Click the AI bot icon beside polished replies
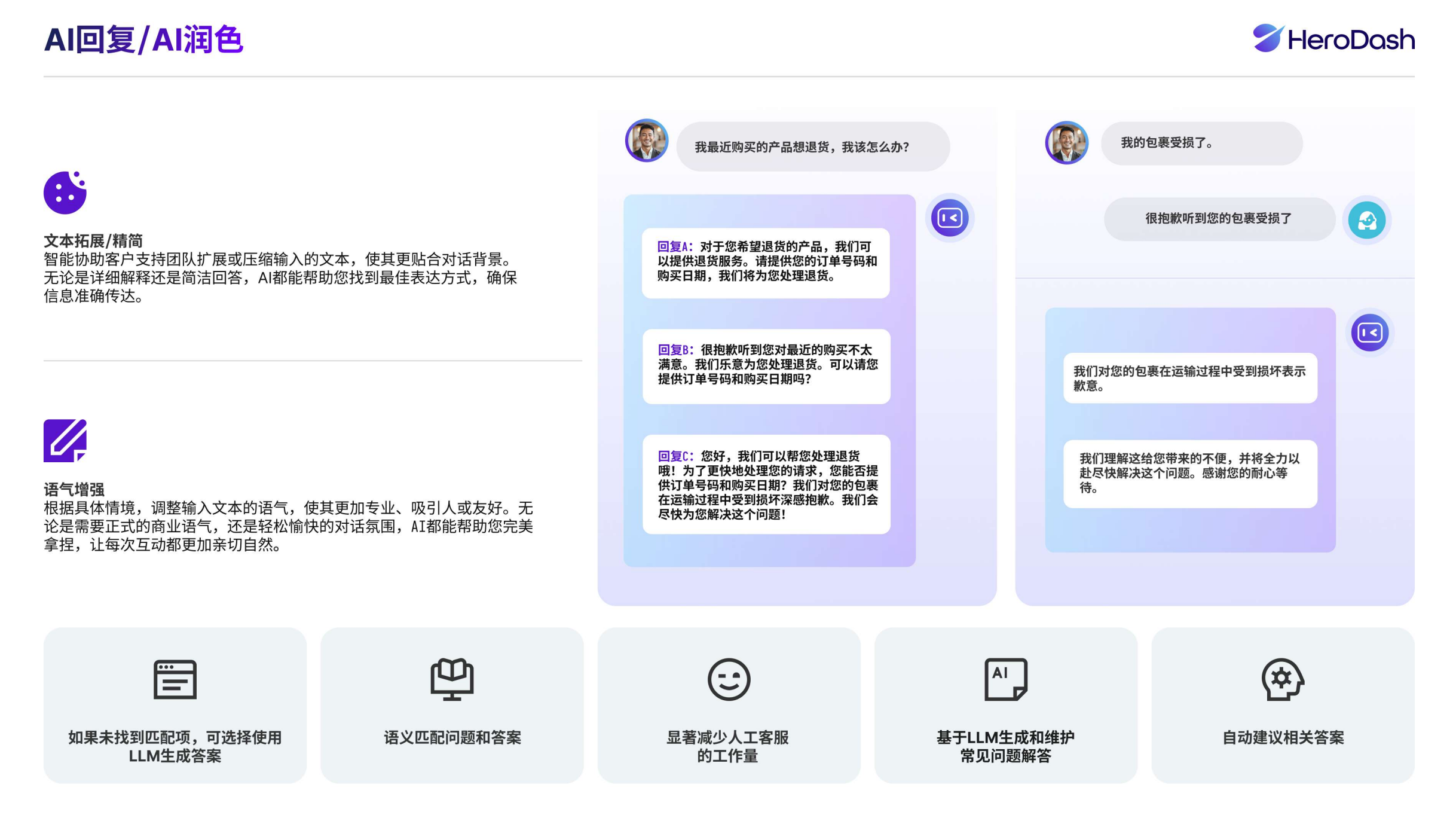1456x818 pixels. pyautogui.click(x=1369, y=332)
